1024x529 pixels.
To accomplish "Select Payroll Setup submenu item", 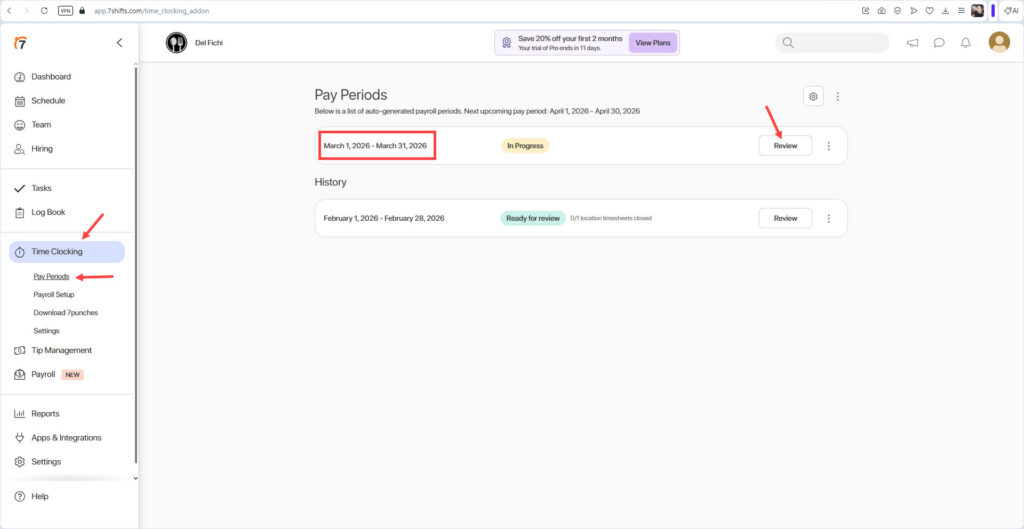I will [x=54, y=295].
